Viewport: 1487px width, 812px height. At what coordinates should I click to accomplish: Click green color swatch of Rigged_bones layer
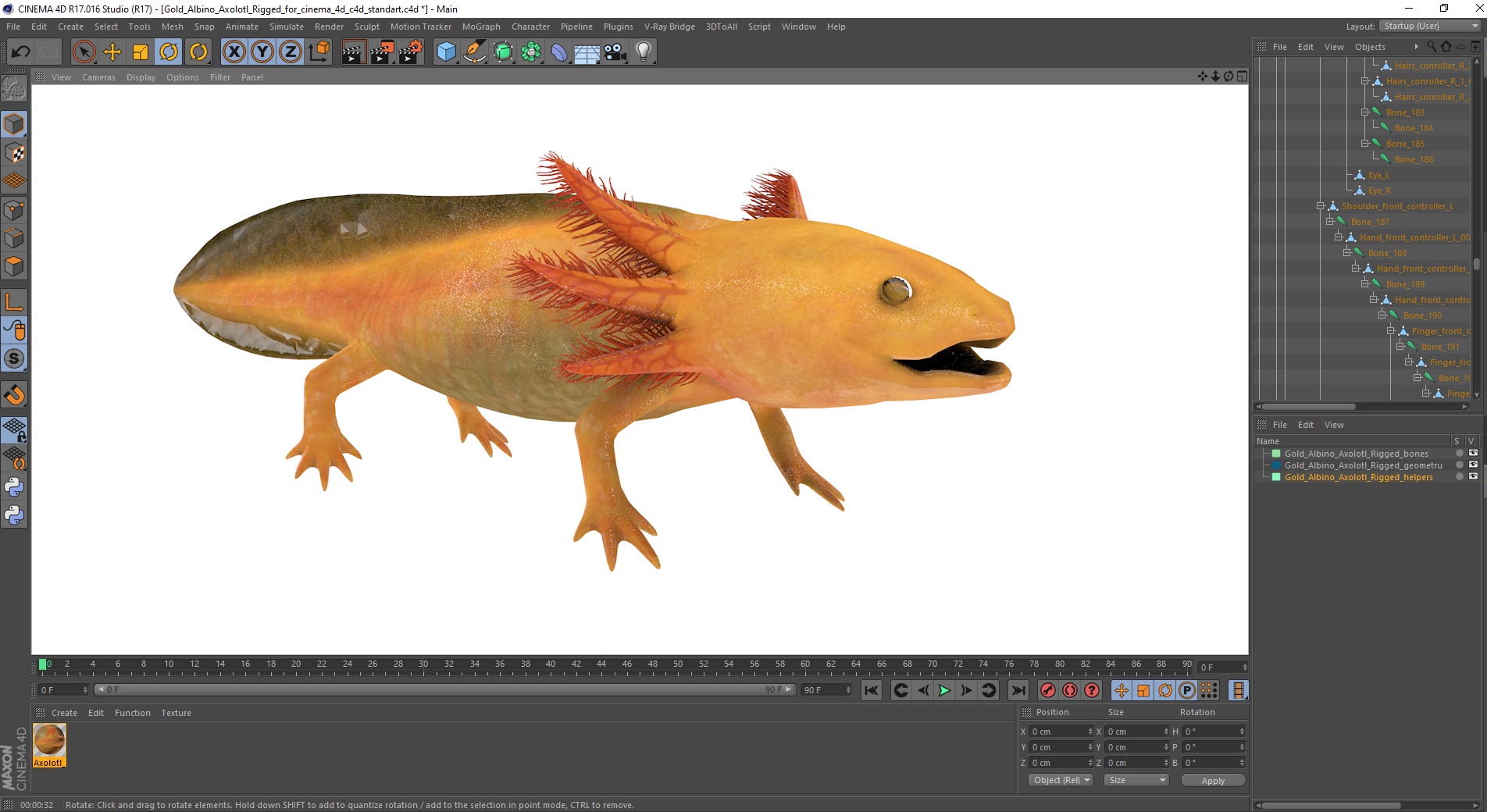coord(1276,454)
